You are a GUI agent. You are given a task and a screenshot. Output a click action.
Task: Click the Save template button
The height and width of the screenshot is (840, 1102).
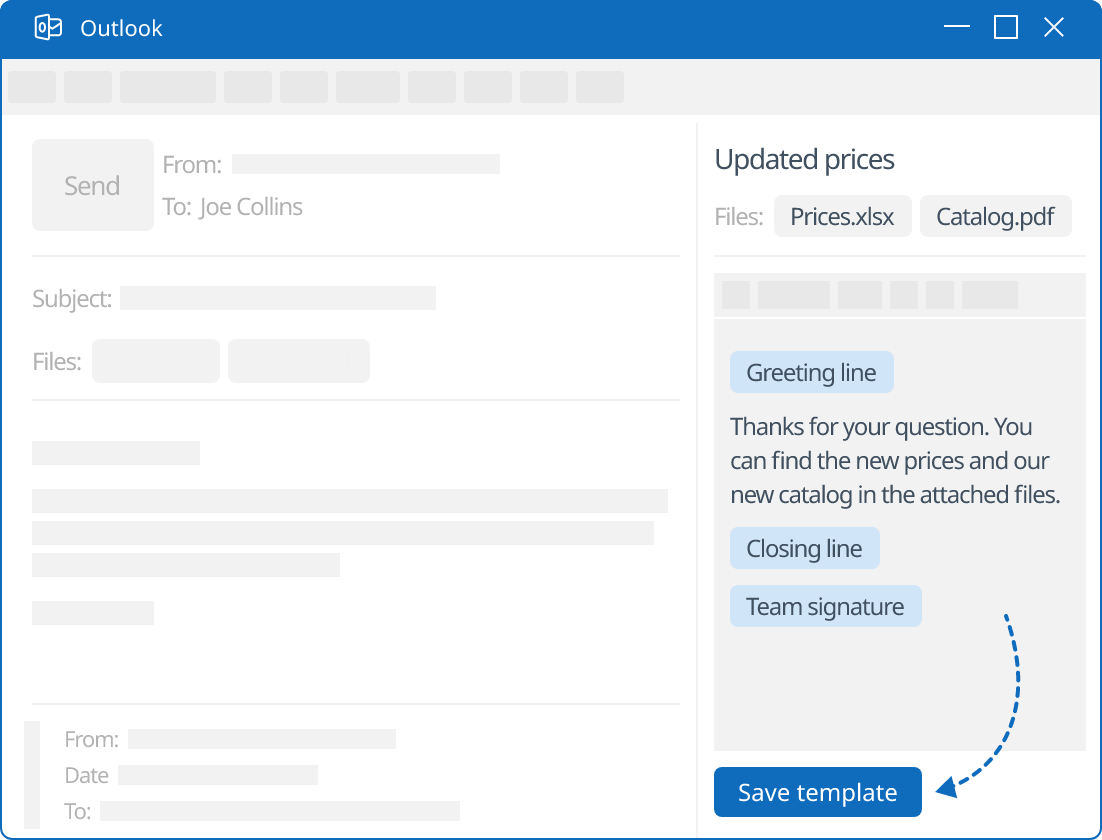pyautogui.click(x=817, y=791)
